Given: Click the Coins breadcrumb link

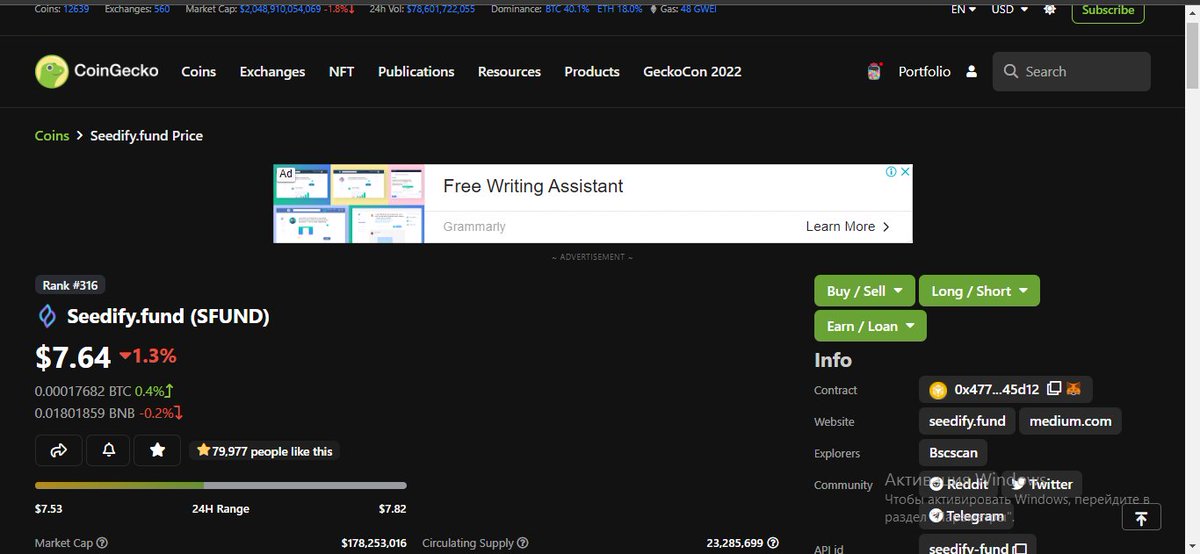Looking at the screenshot, I should coord(52,136).
